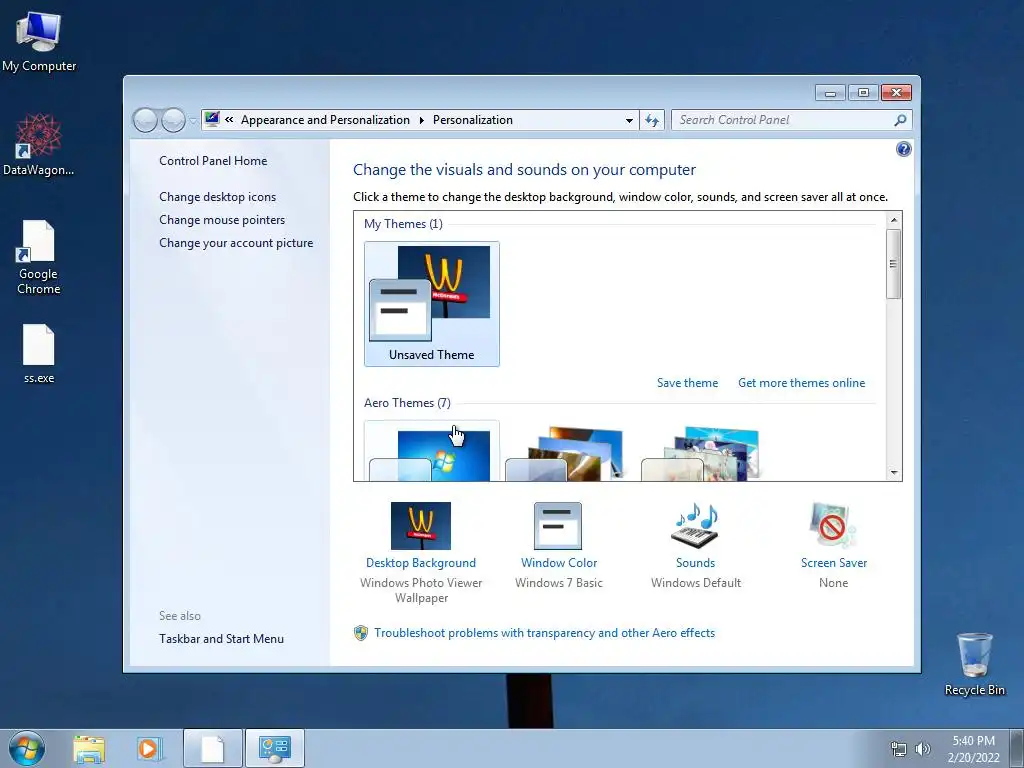The width and height of the screenshot is (1024, 768).
Task: Open the Screen Saver icon
Action: point(833,526)
